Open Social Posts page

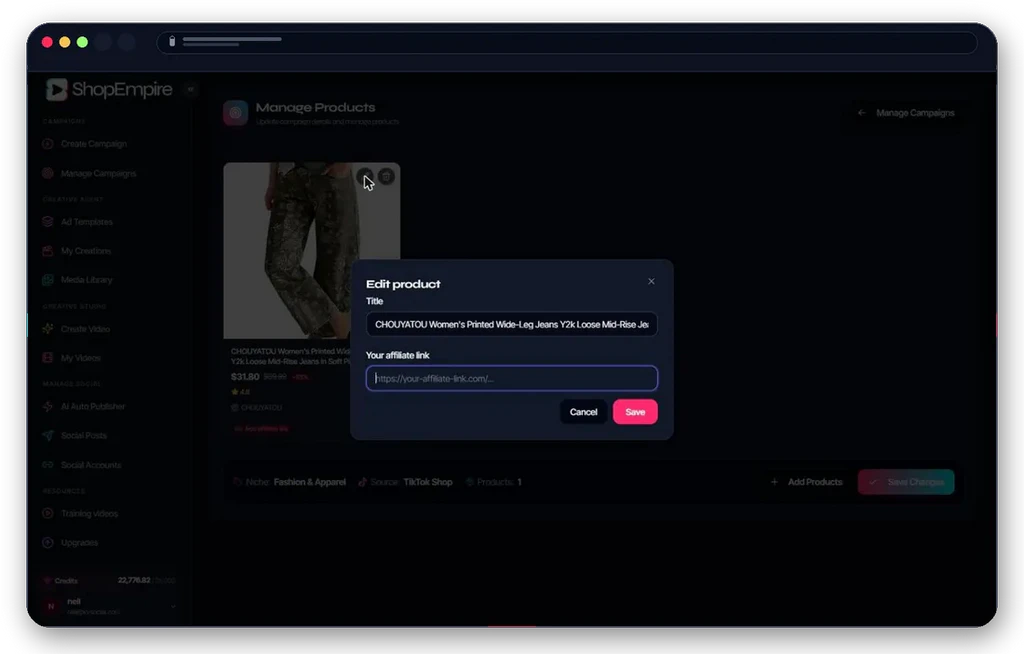[x=84, y=435]
